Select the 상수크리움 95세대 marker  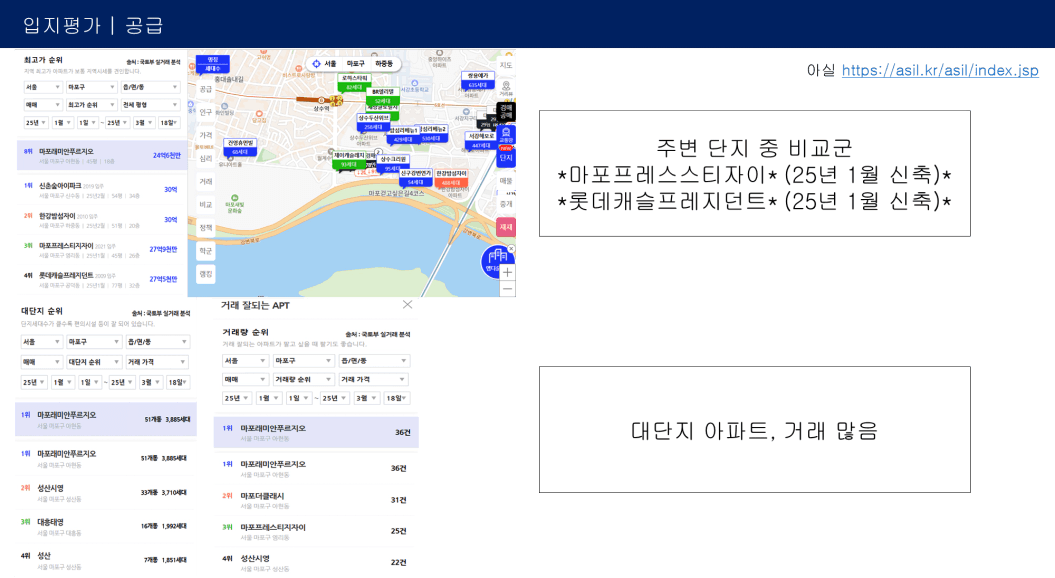click(x=393, y=164)
